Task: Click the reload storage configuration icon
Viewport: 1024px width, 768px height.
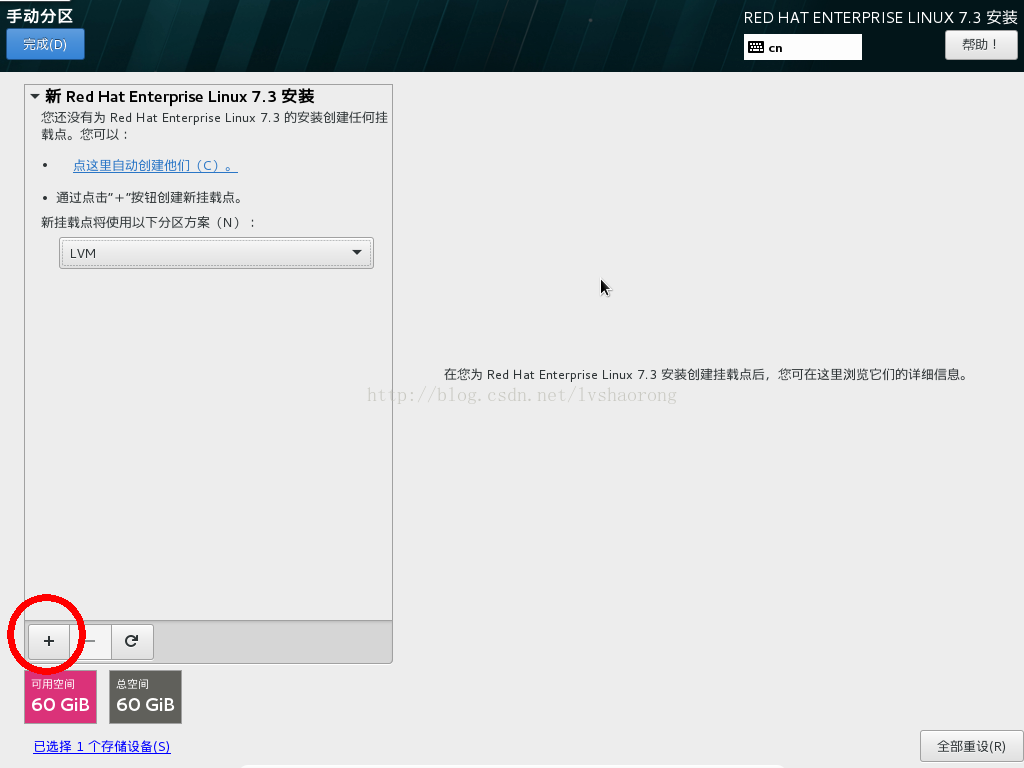Action: pos(132,641)
